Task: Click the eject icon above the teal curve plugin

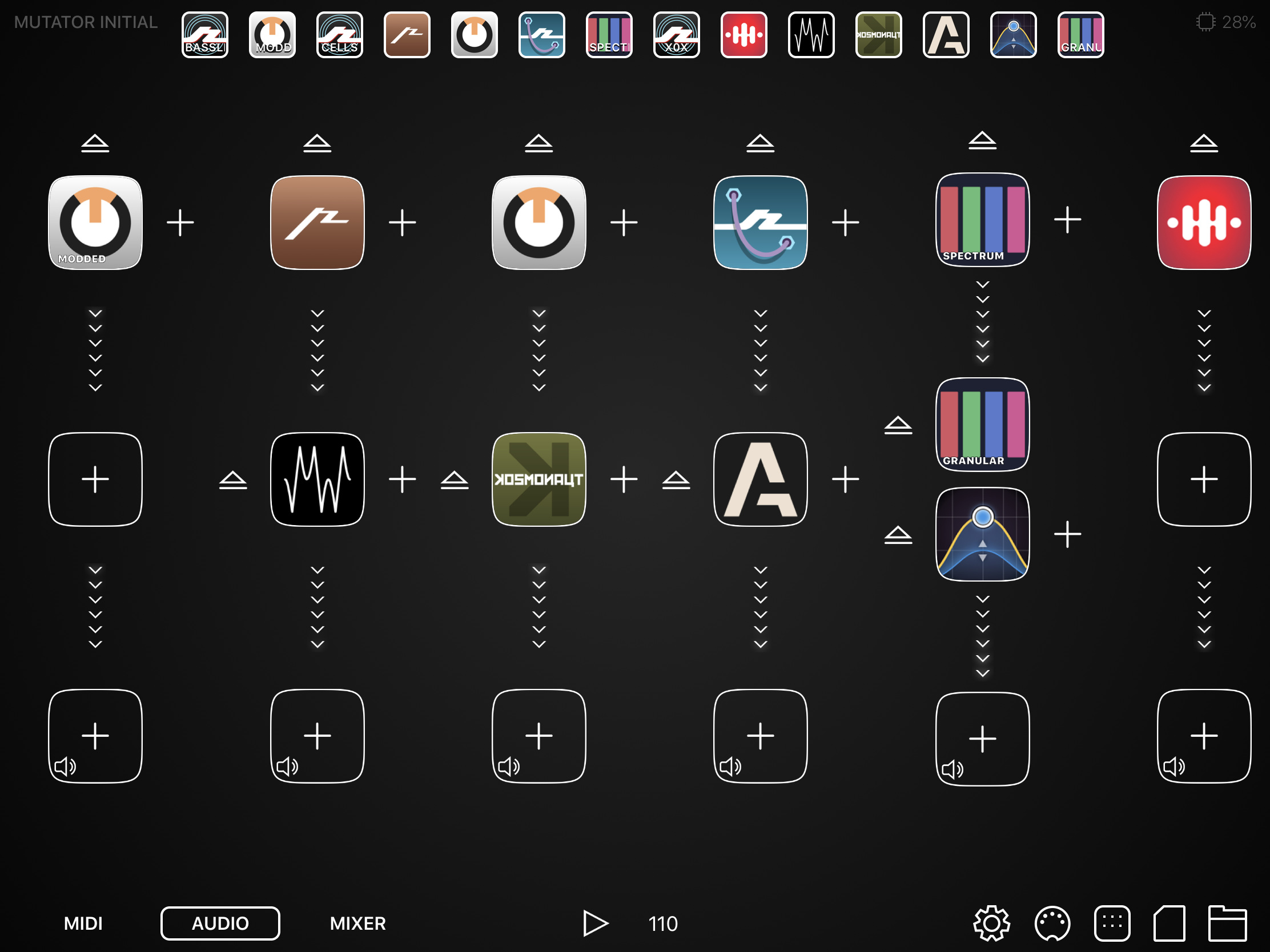Action: click(761, 143)
